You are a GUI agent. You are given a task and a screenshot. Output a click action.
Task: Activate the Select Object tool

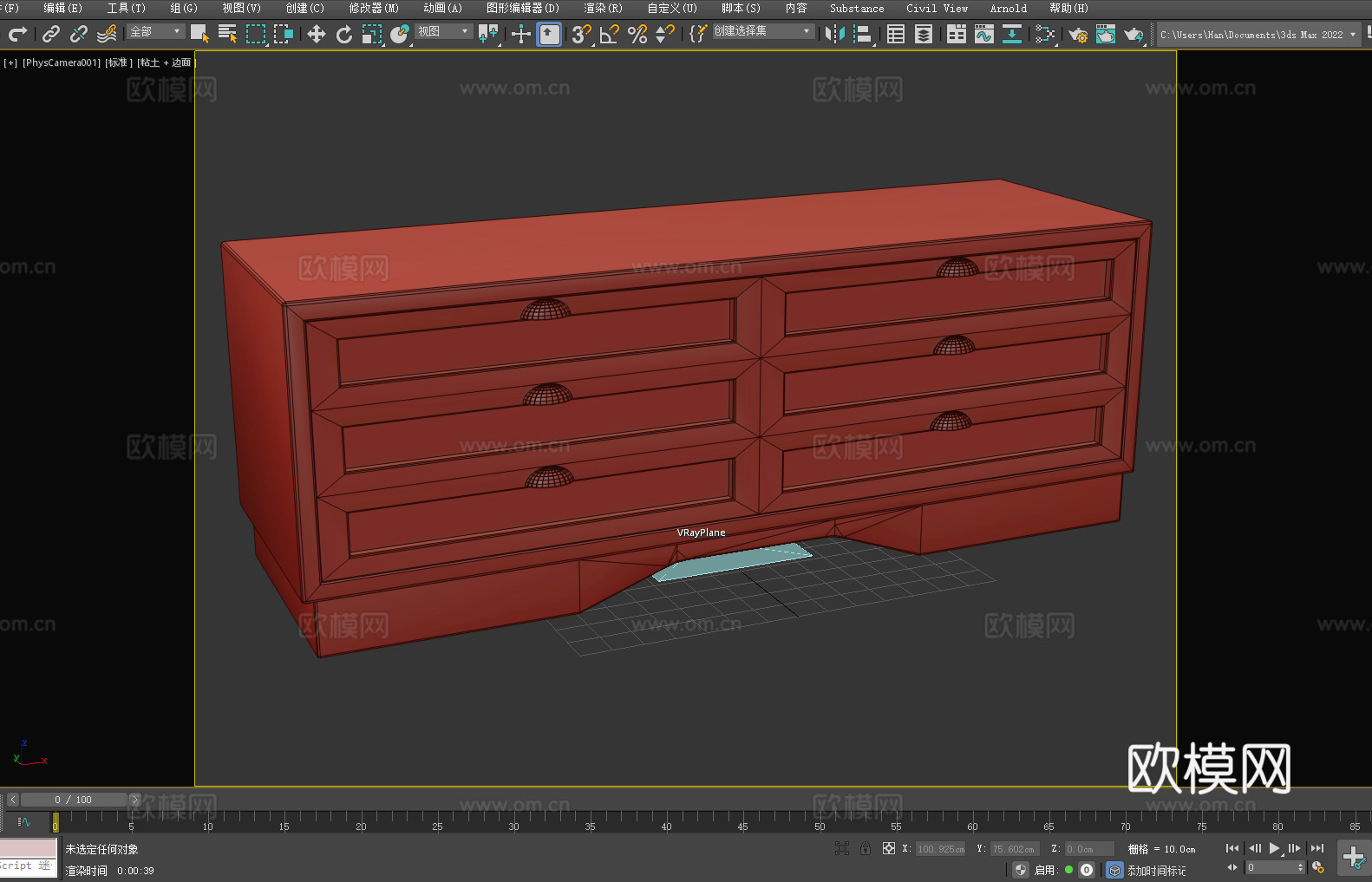199,34
